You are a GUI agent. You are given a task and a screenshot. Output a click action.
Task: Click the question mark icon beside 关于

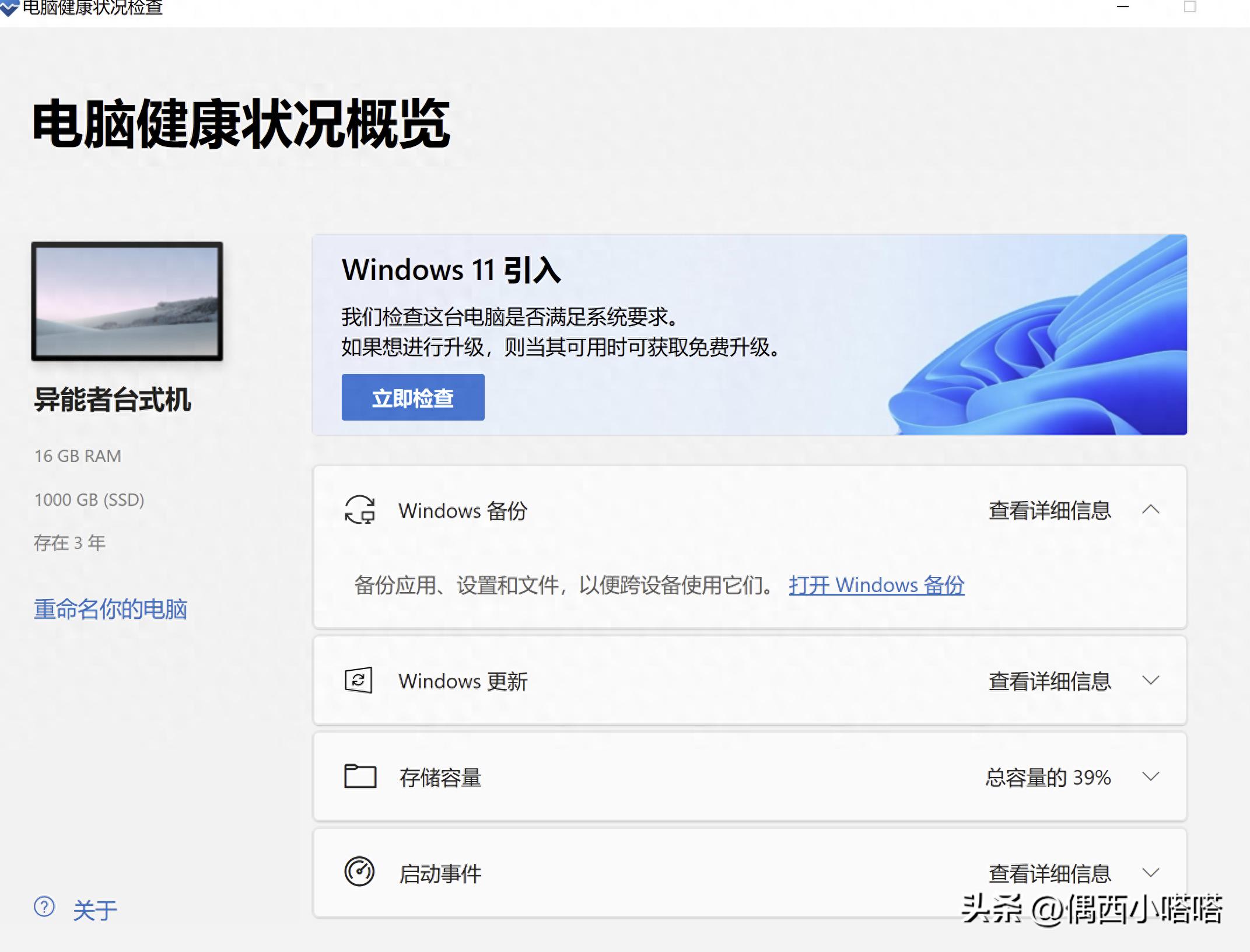click(x=44, y=907)
